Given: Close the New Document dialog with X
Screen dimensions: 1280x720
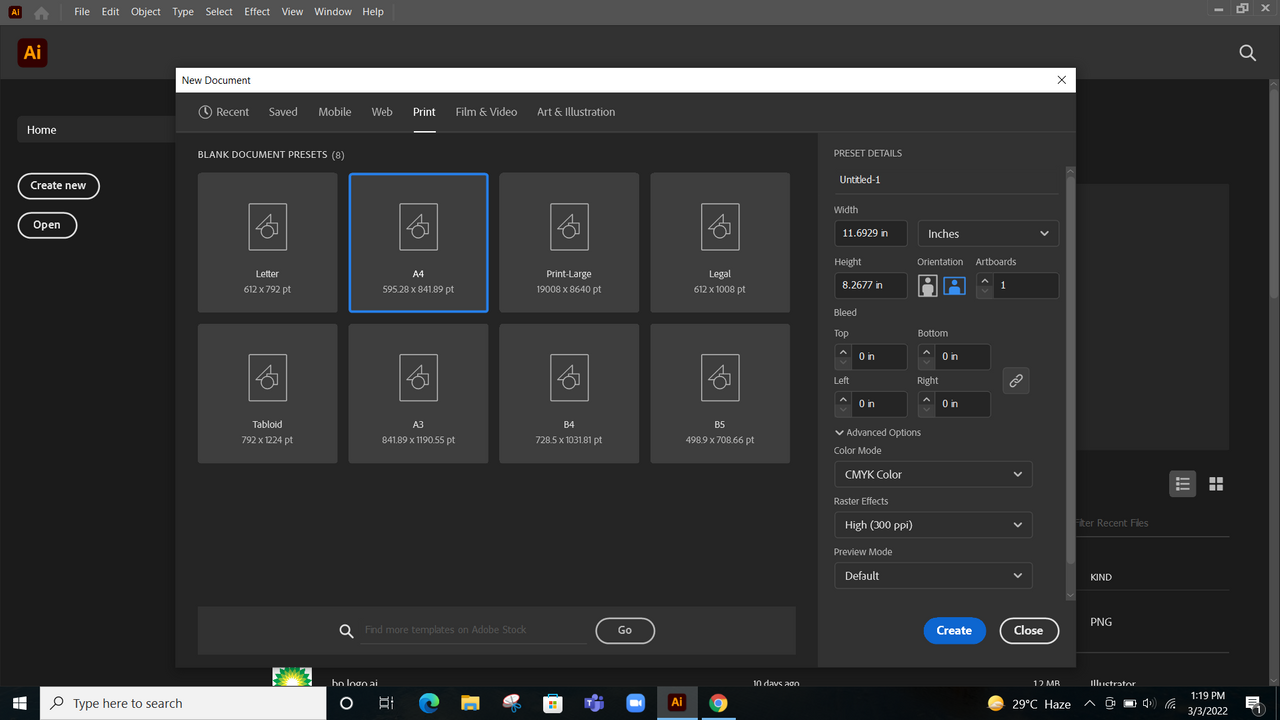Looking at the screenshot, I should 1062,80.
